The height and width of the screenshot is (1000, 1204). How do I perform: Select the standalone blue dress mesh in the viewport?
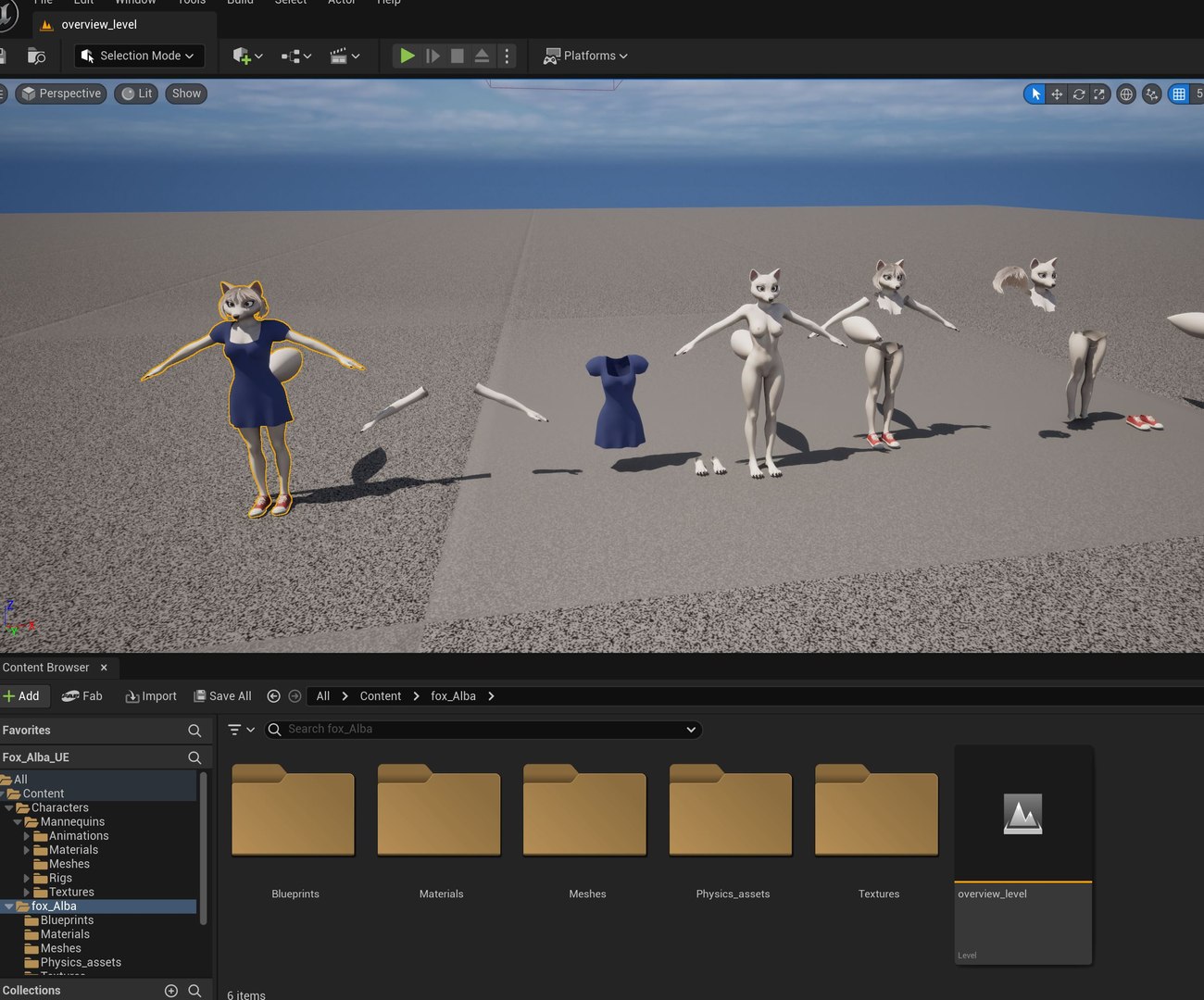pyautogui.click(x=618, y=402)
